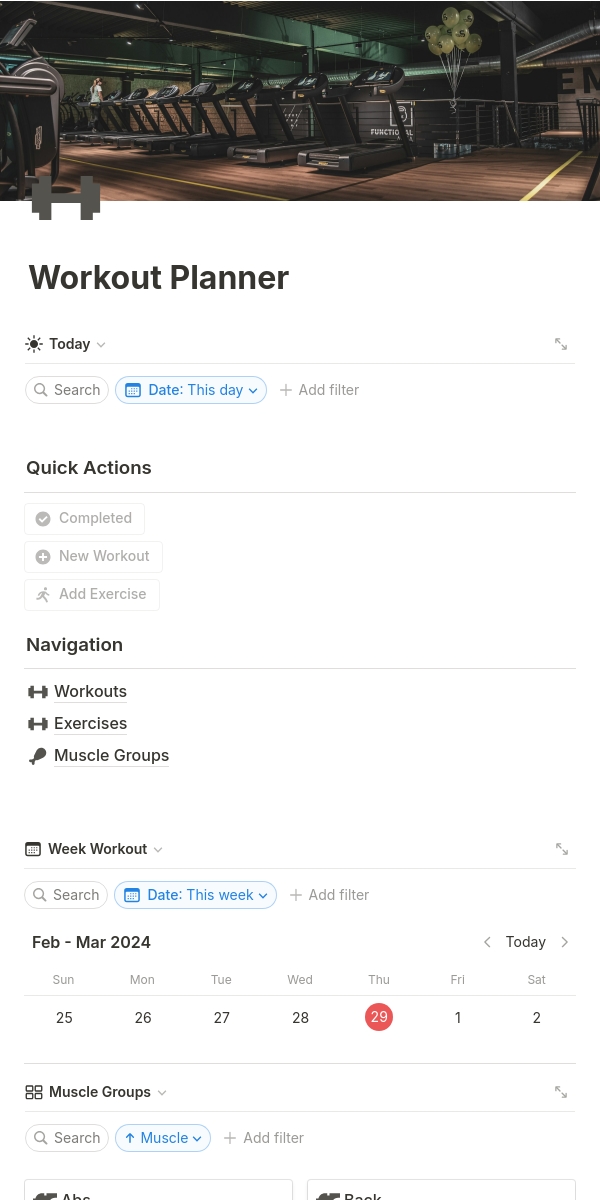The image size is (600, 1200).
Task: Go to previous week in calendar
Action: [487, 942]
